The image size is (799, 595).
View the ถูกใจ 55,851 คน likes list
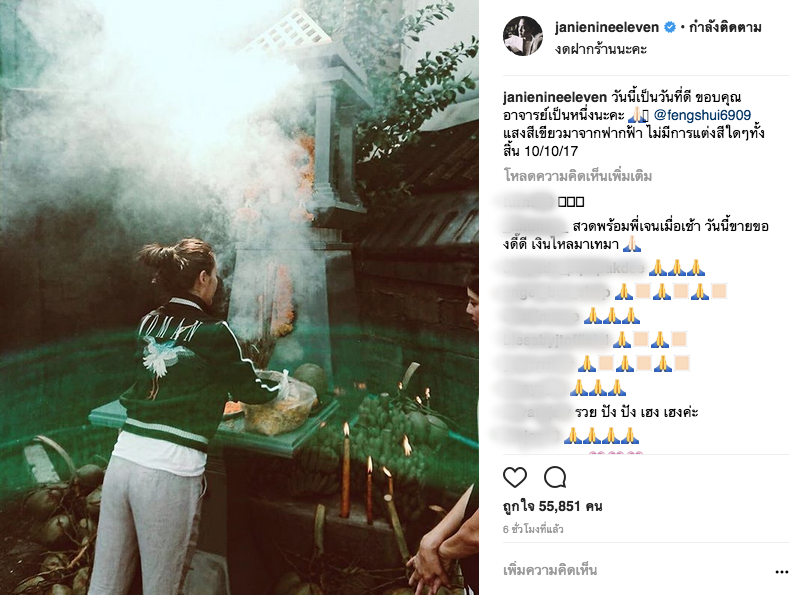pos(552,506)
